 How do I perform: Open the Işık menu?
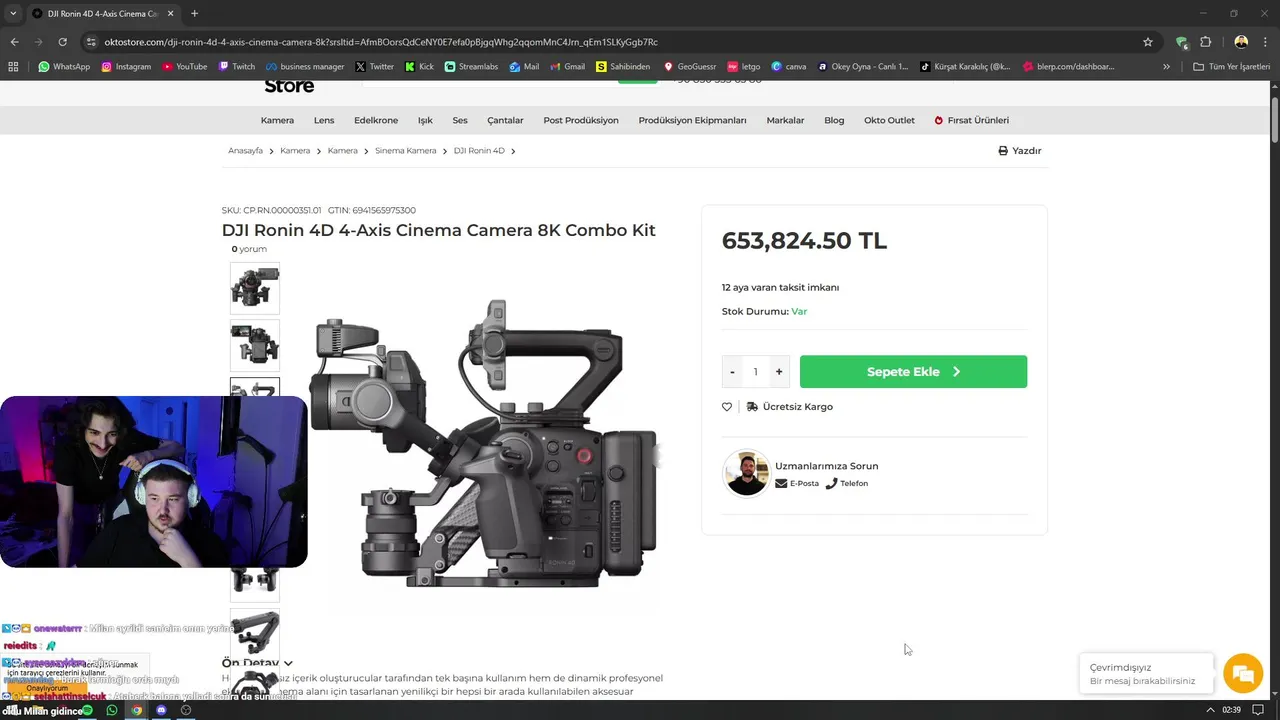pyautogui.click(x=425, y=120)
